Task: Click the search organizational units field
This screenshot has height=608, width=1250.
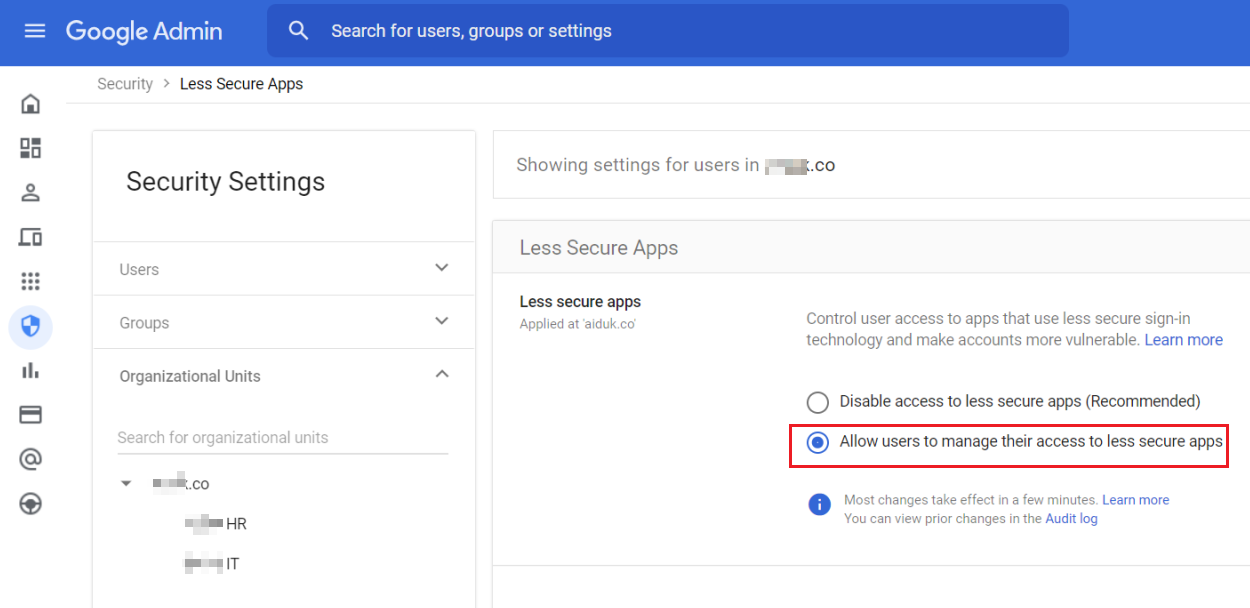Action: click(282, 438)
